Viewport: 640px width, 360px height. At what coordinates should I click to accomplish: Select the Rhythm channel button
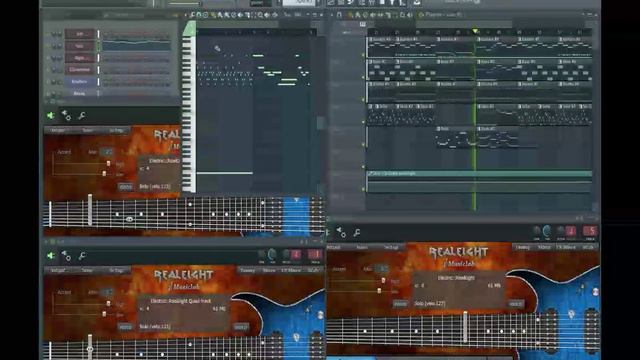coord(80,82)
